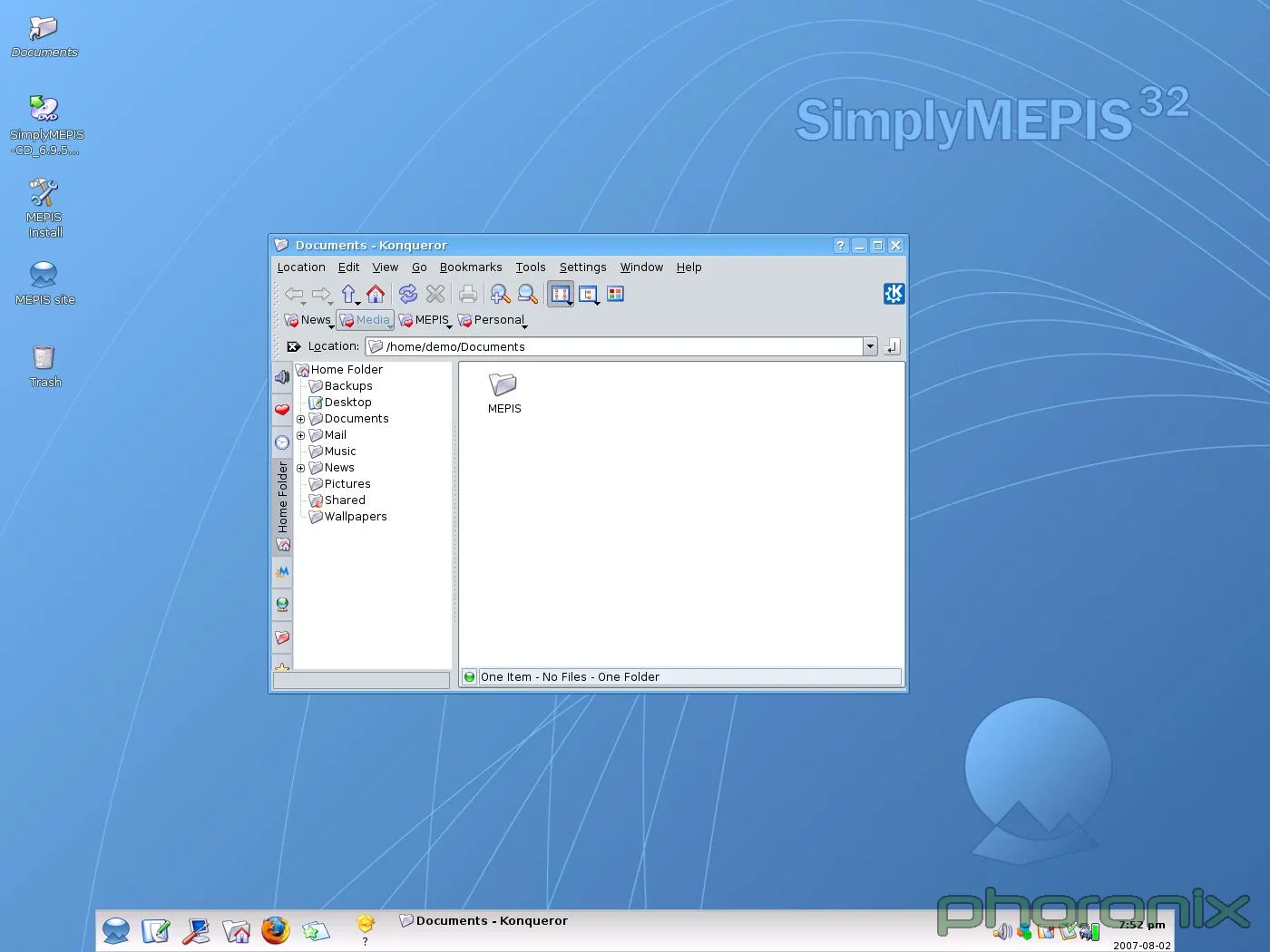Open the View menu
1270x952 pixels.
click(385, 267)
